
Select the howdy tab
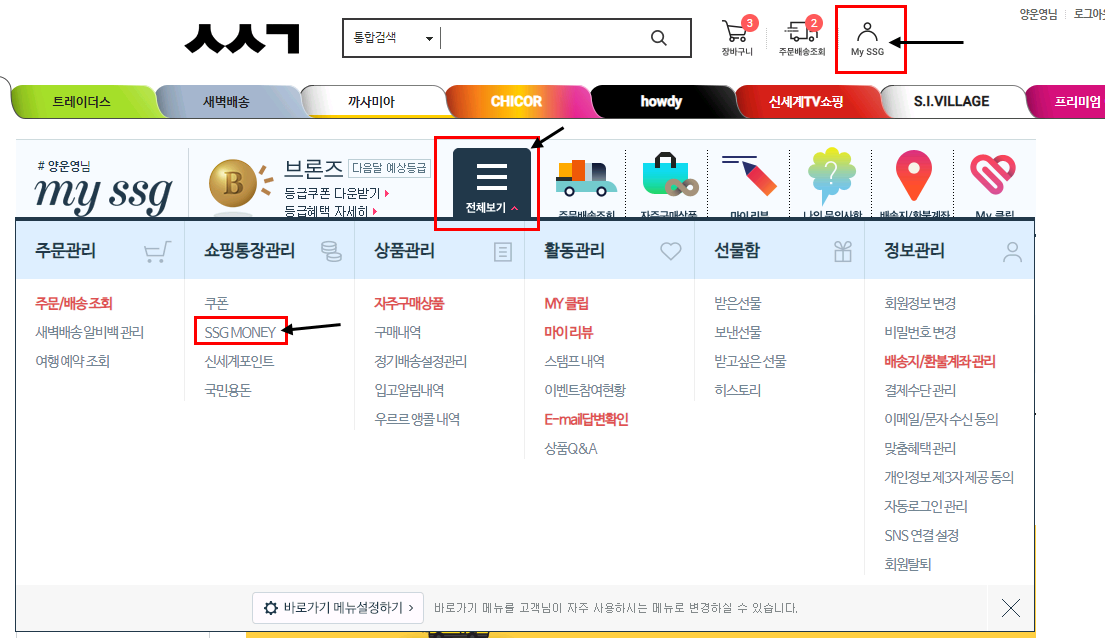[661, 102]
